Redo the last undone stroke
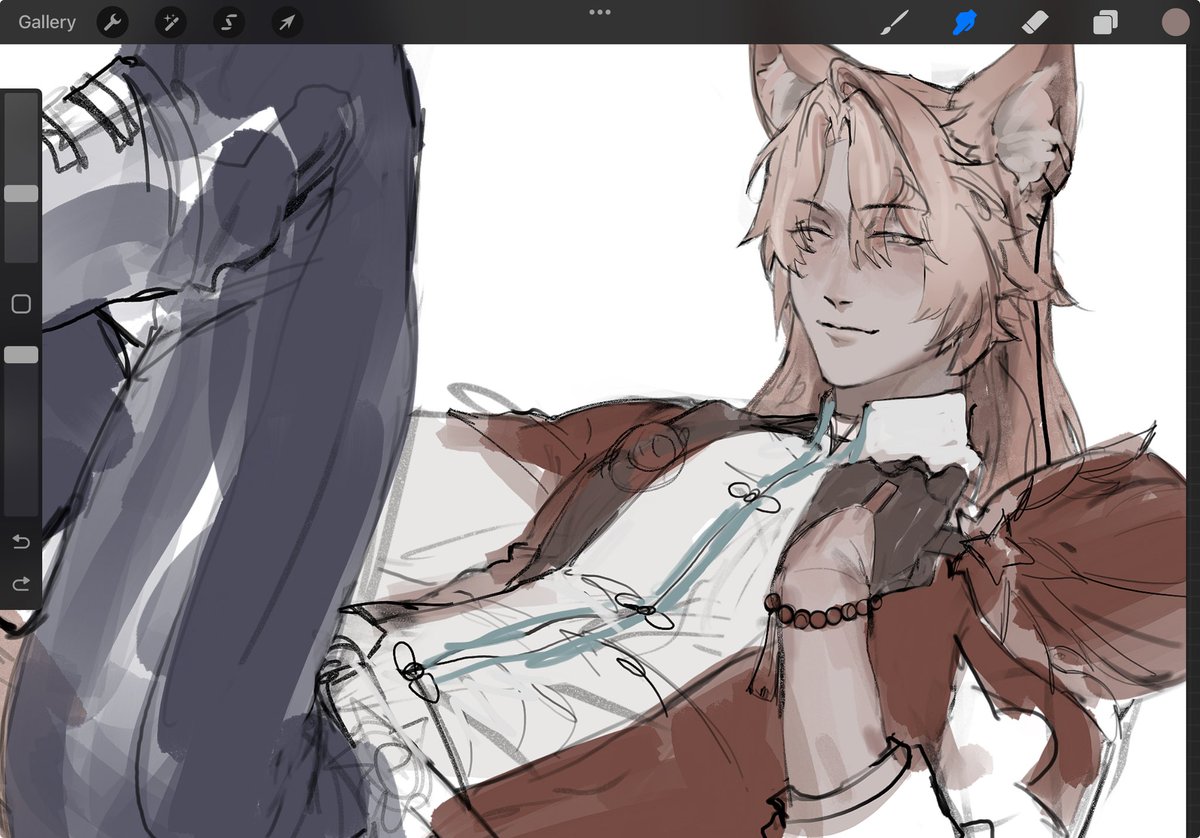Viewport: 1200px width, 838px height. [x=21, y=584]
